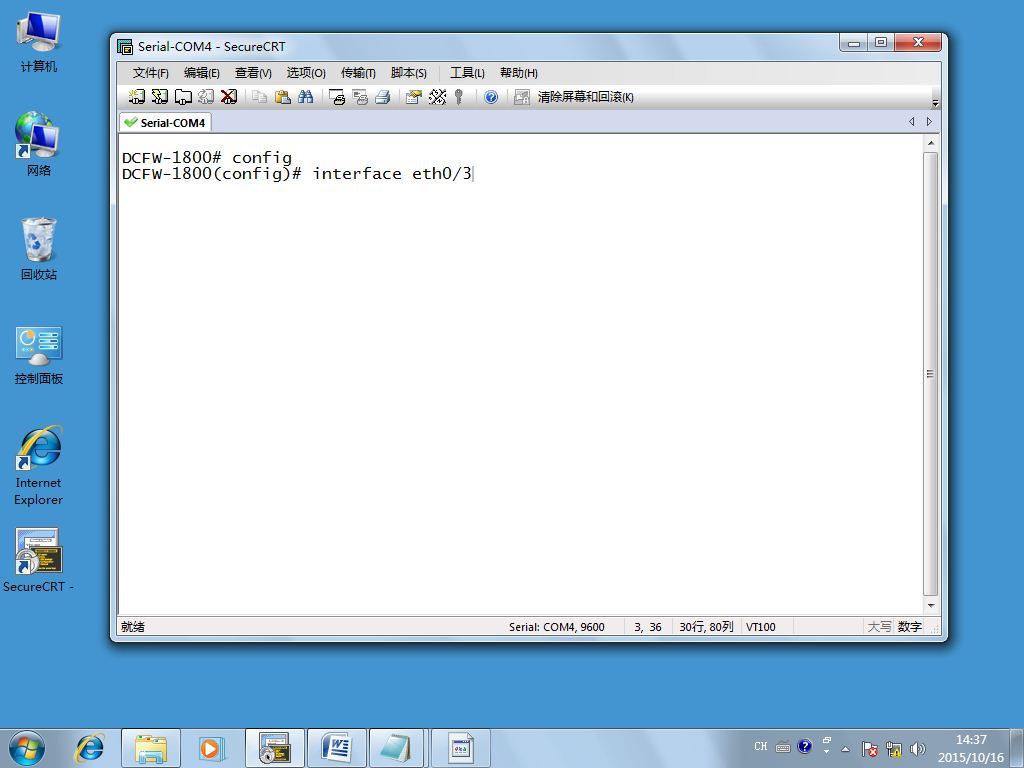1024x768 pixels.
Task: Click the Print Screen toolbar icon
Action: point(337,97)
